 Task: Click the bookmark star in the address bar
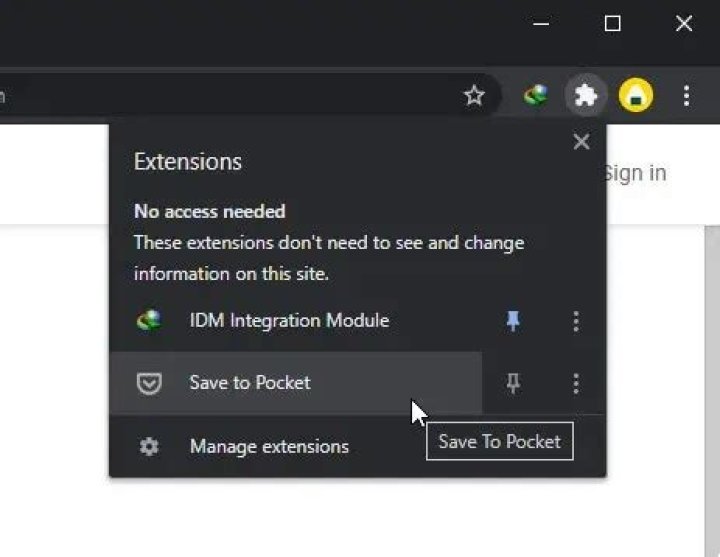474,96
